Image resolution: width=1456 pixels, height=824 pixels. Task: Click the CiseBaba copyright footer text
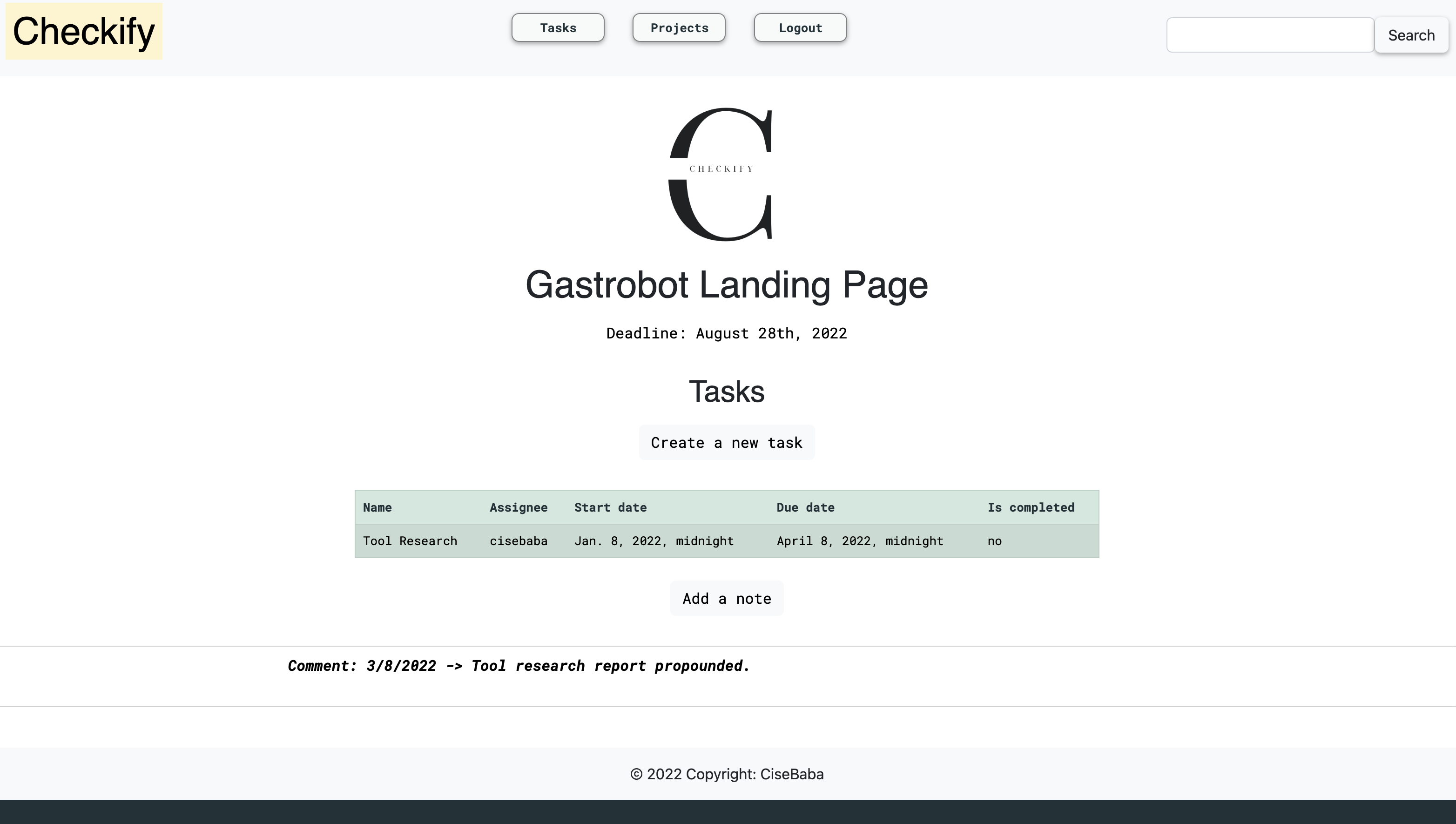pyautogui.click(x=727, y=774)
